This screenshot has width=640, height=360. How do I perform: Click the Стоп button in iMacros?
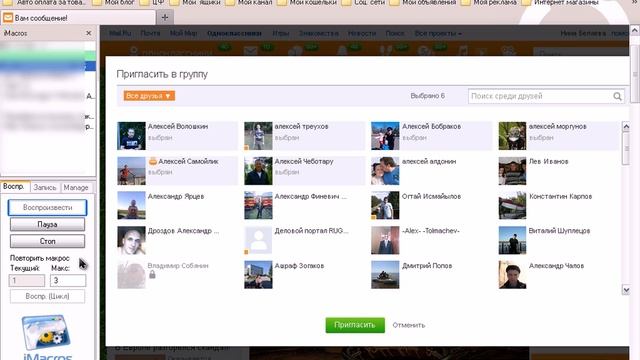coord(47,241)
